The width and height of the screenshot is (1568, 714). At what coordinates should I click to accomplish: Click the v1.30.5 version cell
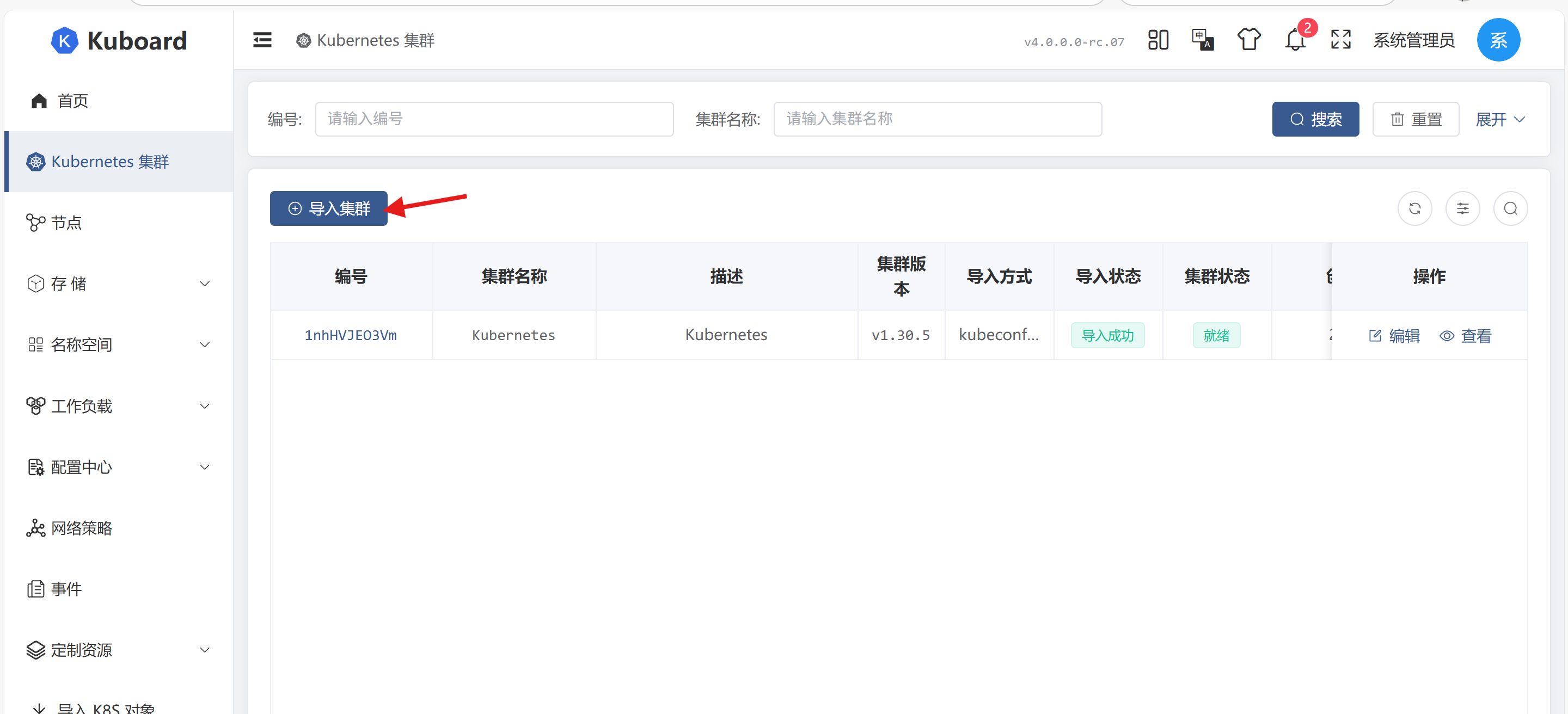click(901, 336)
